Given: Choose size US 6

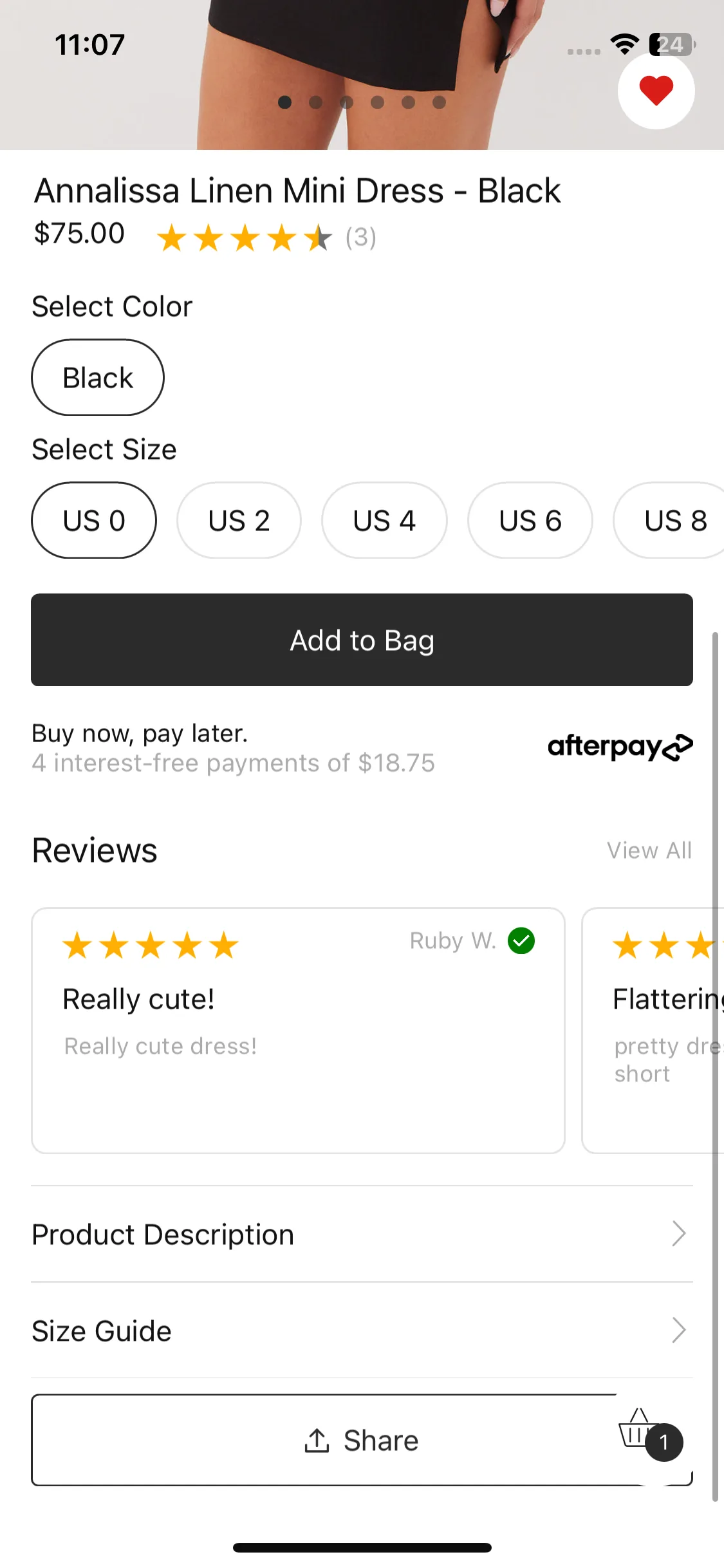Looking at the screenshot, I should [x=530, y=520].
